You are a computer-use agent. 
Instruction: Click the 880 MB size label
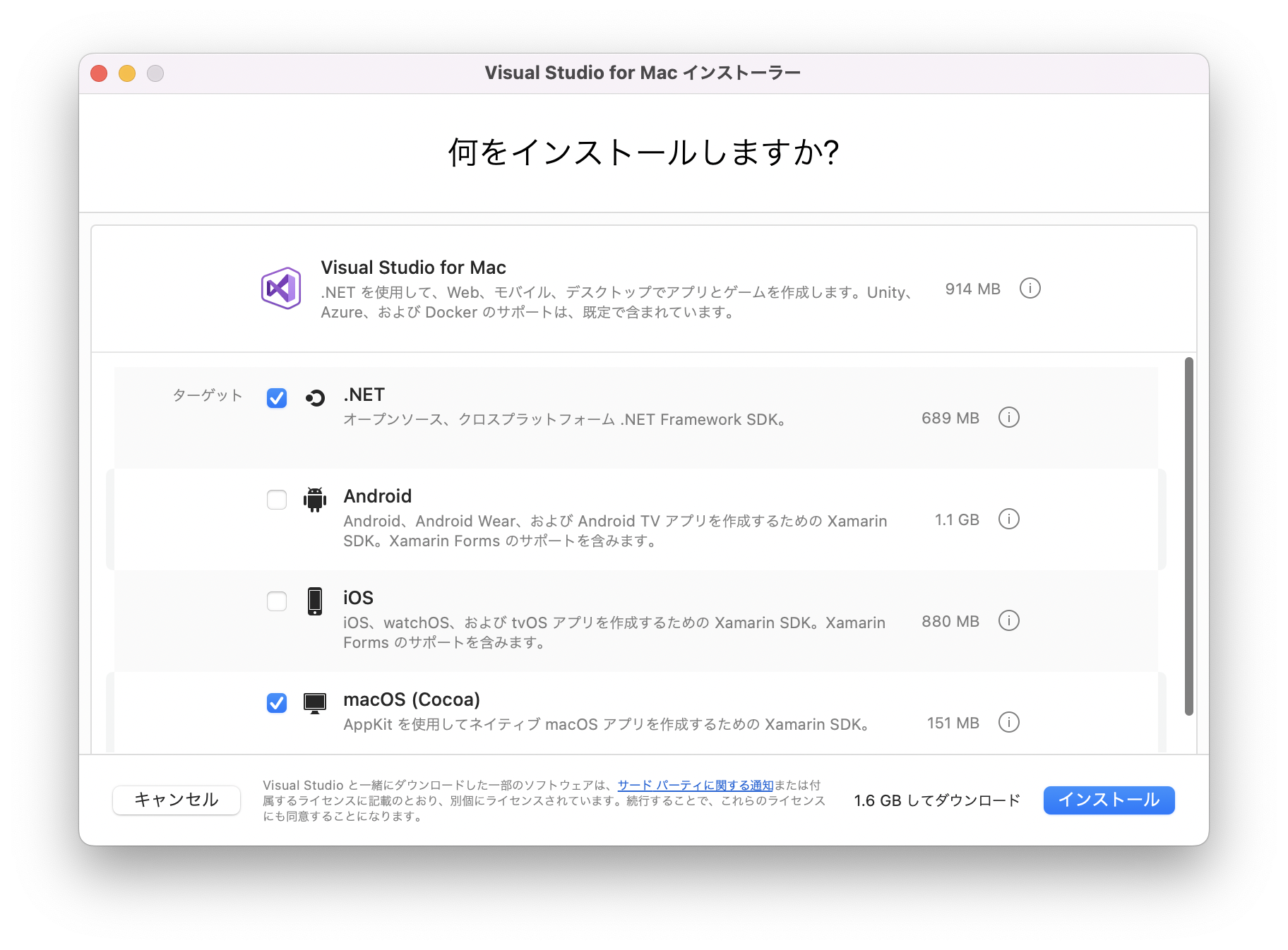(950, 621)
